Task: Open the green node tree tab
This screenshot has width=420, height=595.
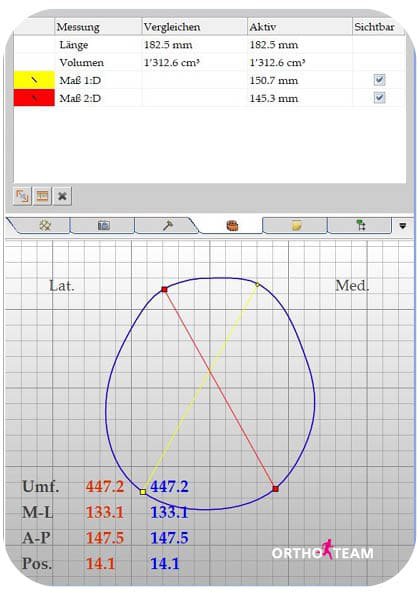Action: tap(361, 225)
